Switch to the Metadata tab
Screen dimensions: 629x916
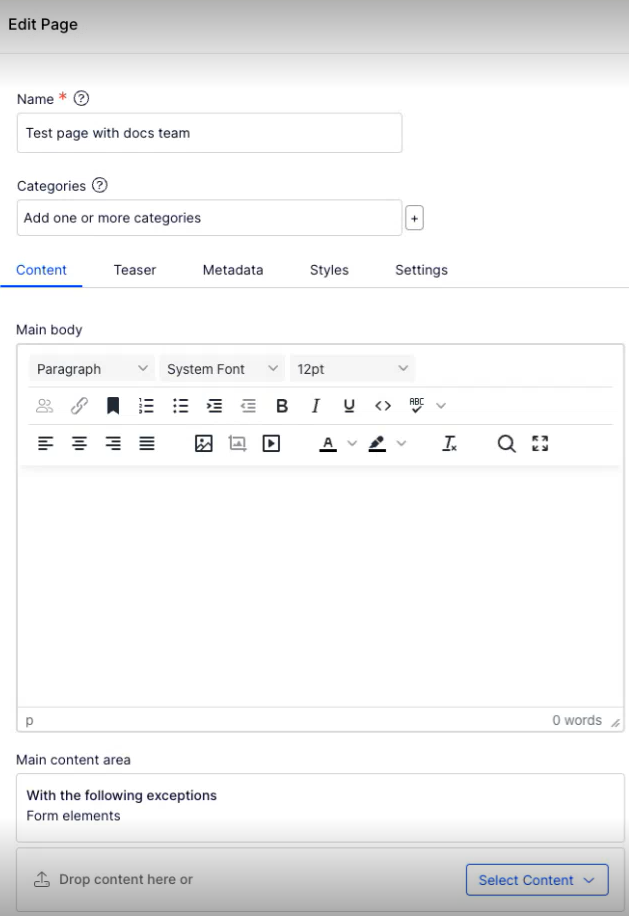coord(232,270)
